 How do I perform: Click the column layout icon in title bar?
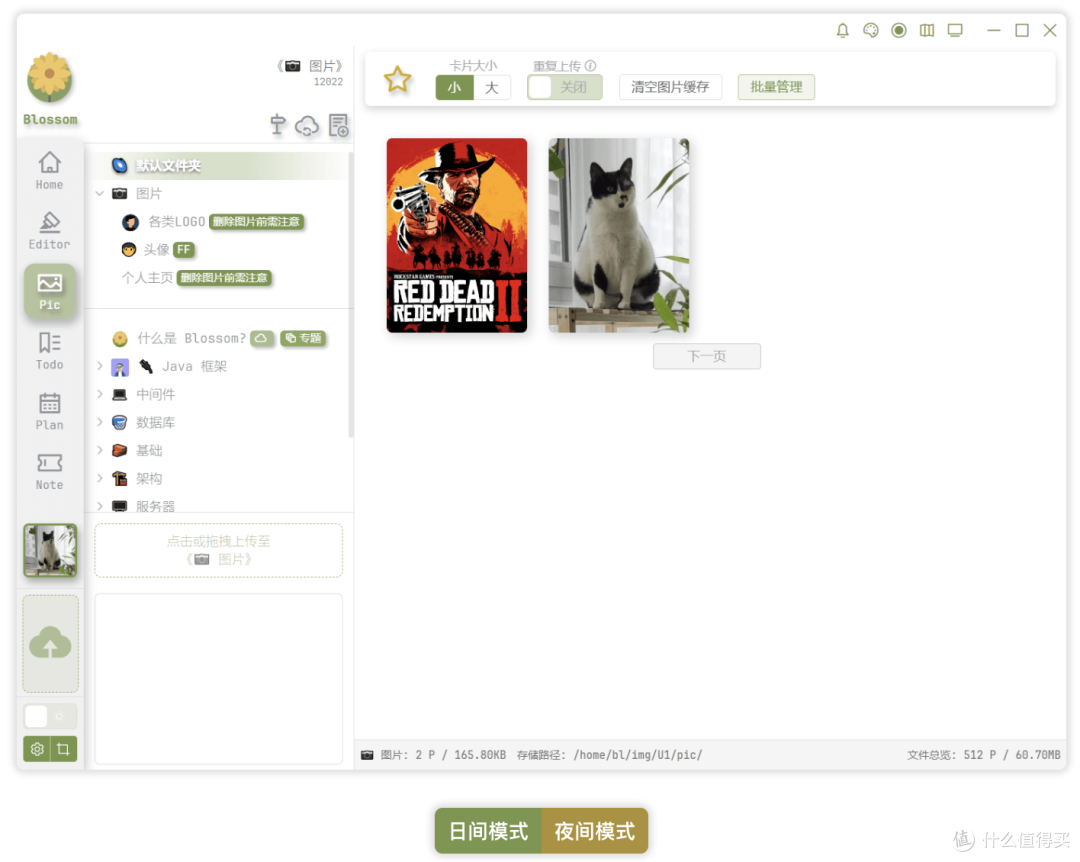pos(927,30)
